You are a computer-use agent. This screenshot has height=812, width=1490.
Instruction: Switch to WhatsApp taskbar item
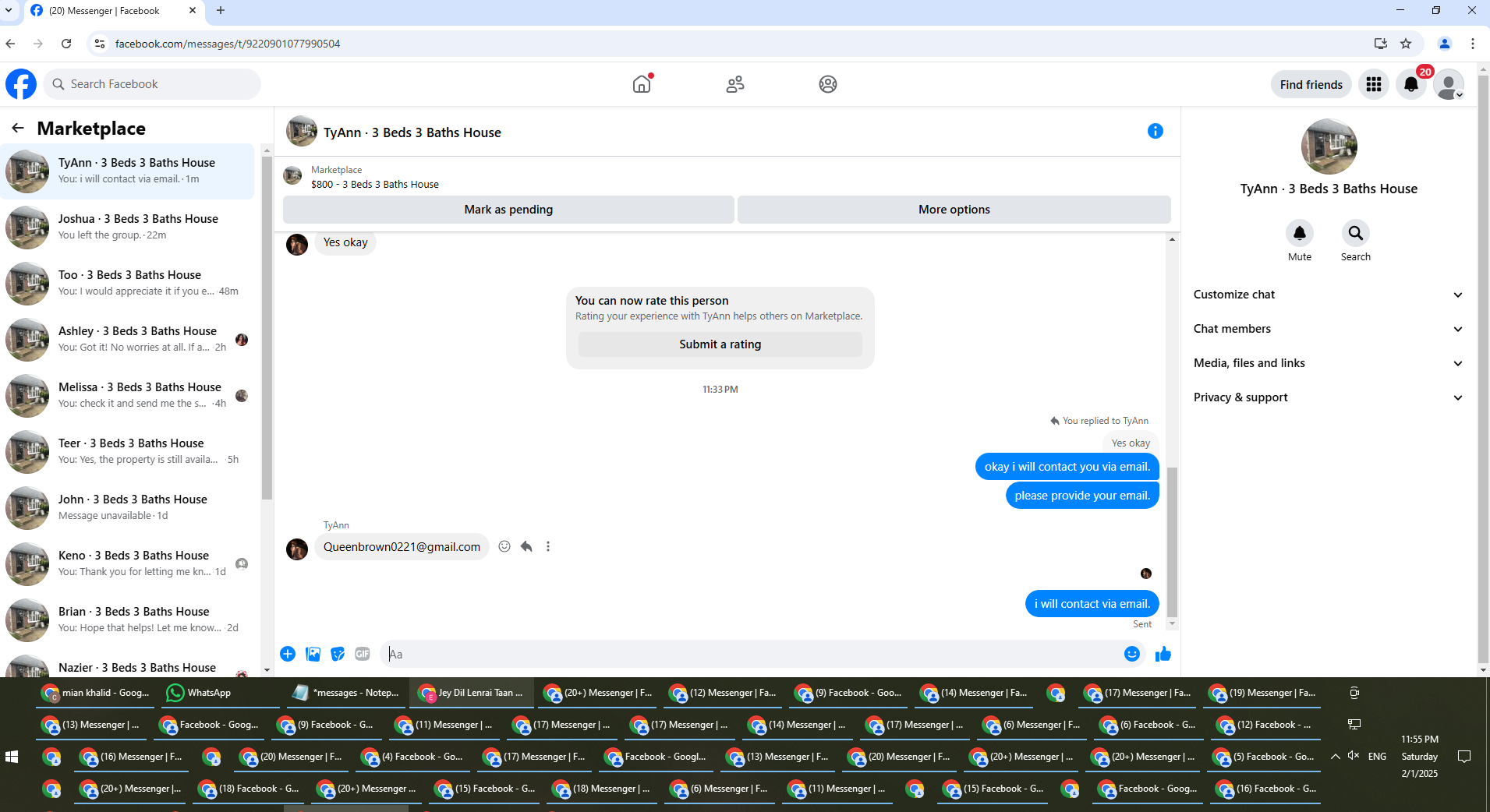(x=221, y=693)
